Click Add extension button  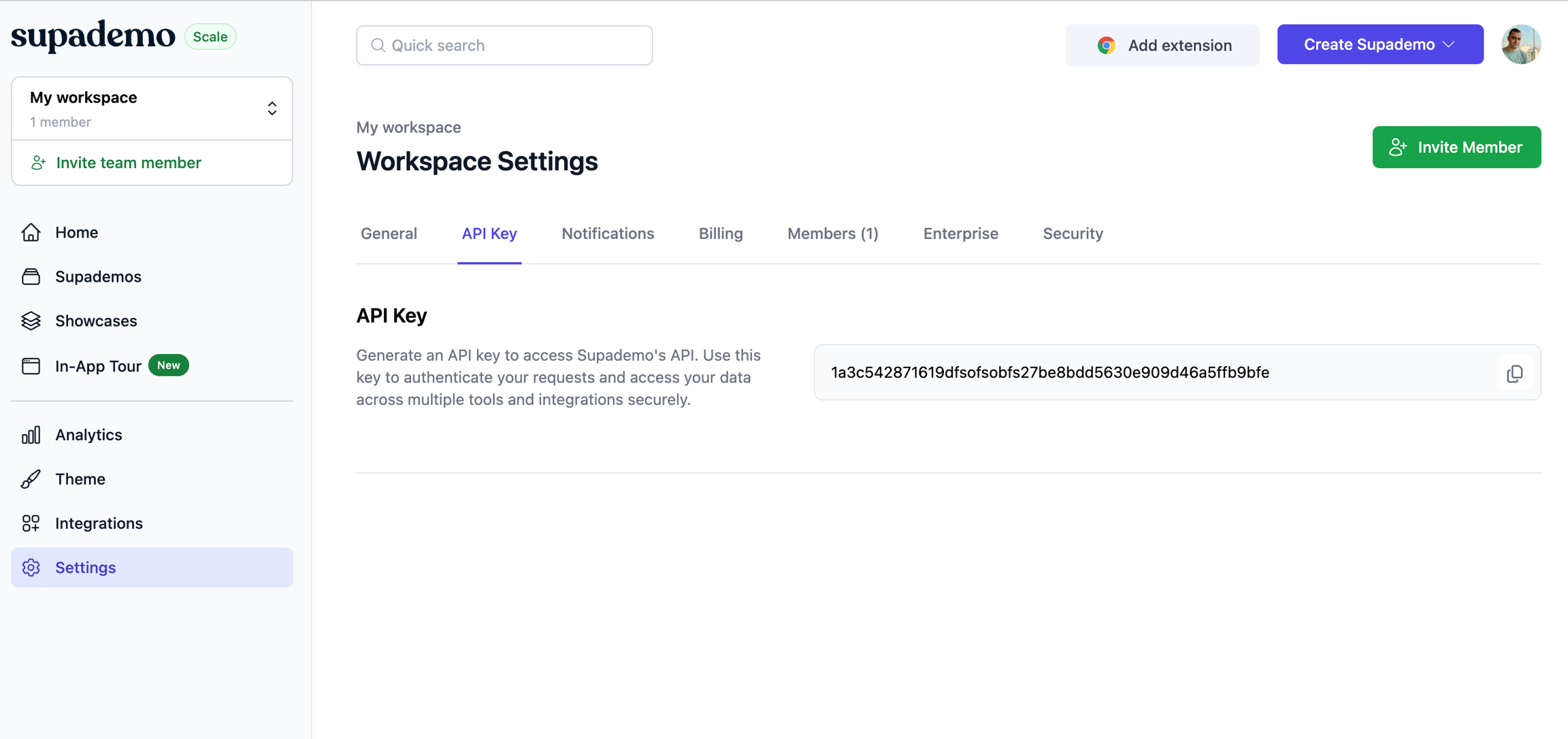(x=1162, y=46)
